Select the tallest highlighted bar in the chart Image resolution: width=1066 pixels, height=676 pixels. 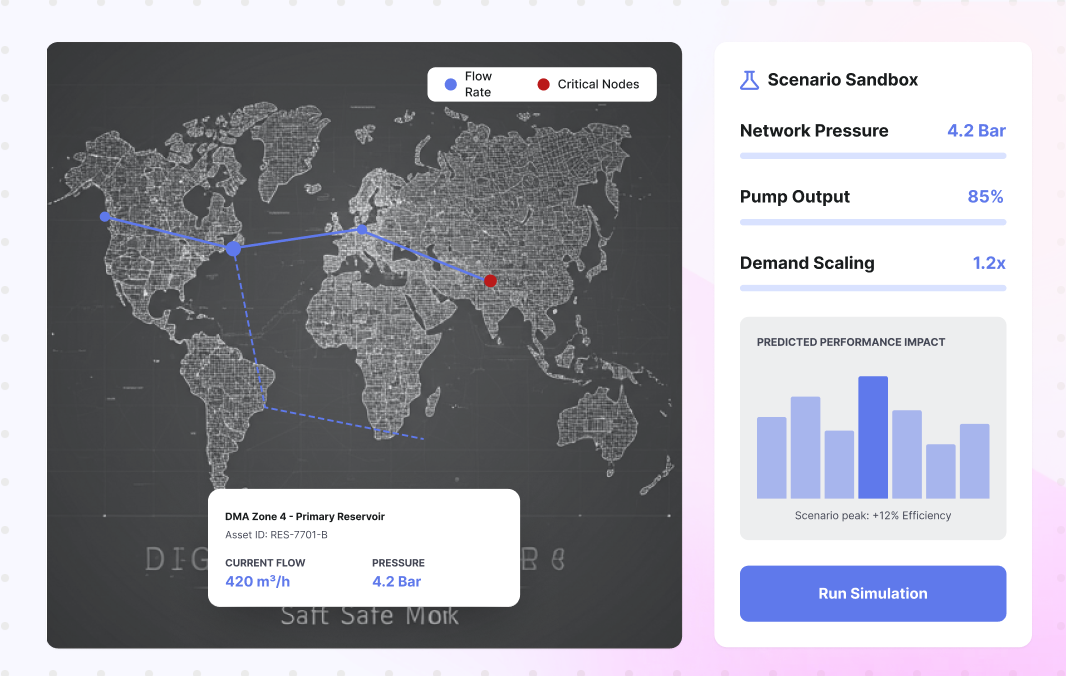click(873, 437)
